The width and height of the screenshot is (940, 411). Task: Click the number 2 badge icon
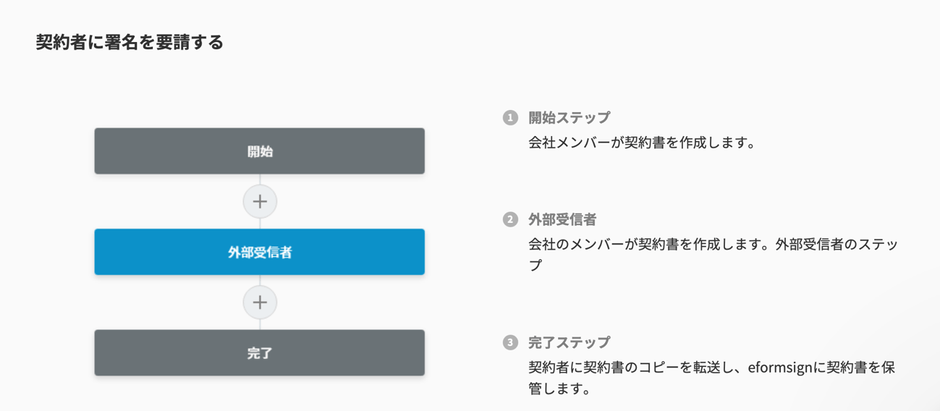coord(511,219)
